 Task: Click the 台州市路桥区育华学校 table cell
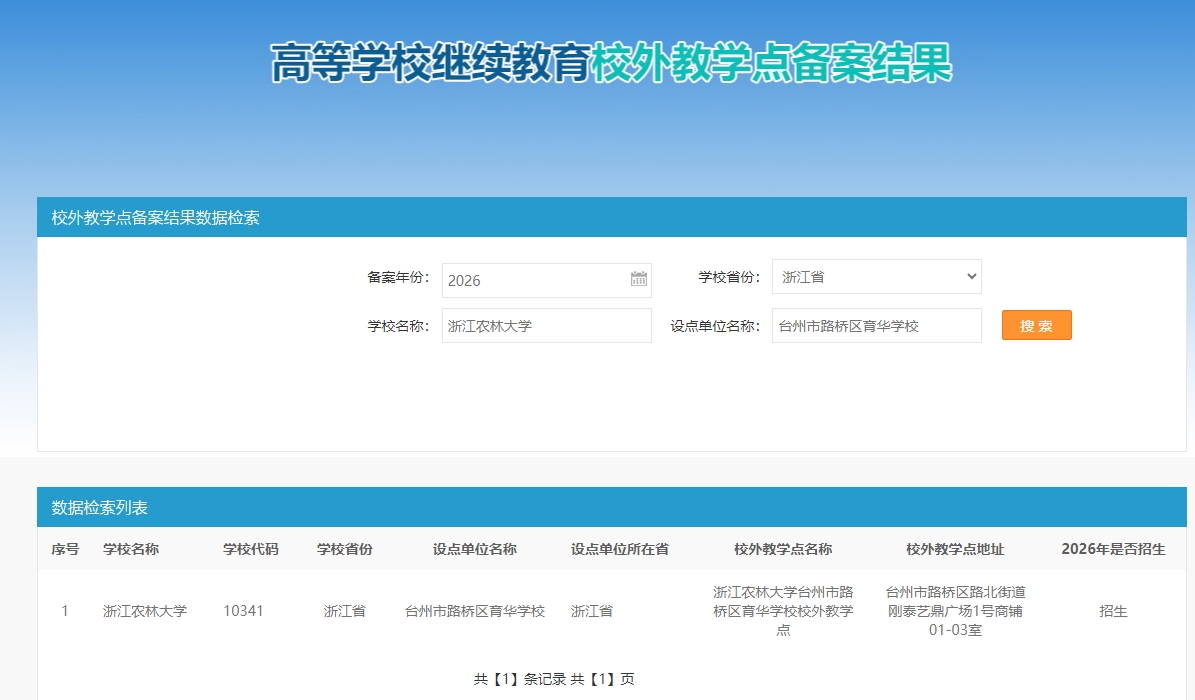click(x=475, y=611)
